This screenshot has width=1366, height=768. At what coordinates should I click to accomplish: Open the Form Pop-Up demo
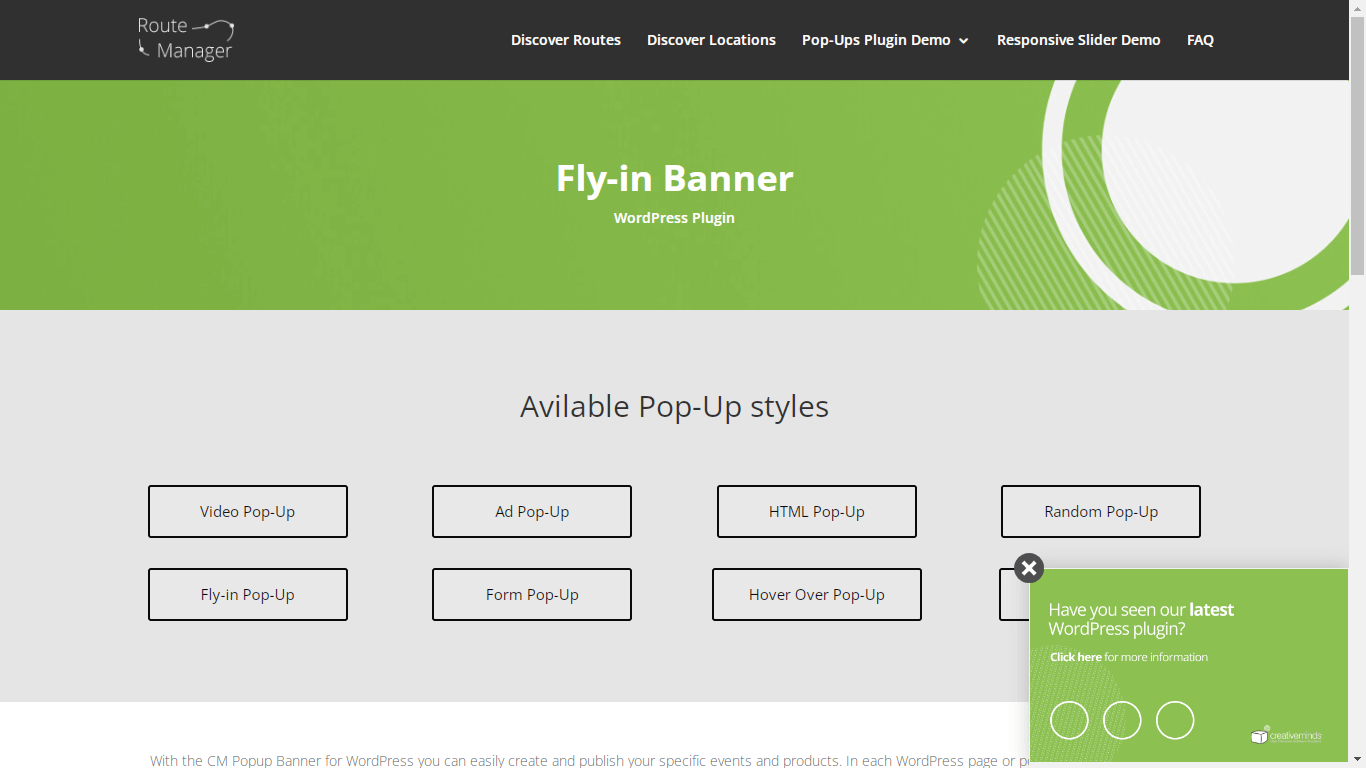click(532, 595)
